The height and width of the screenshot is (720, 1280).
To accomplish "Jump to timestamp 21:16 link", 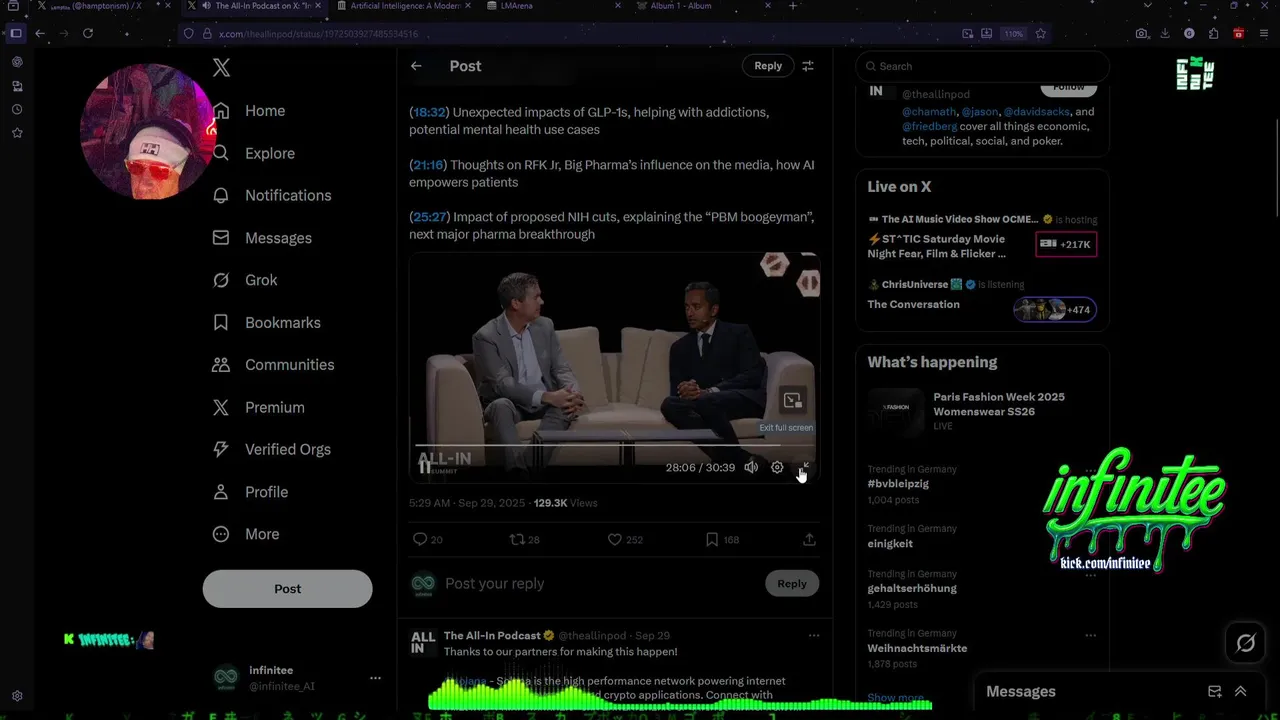I will 429,165.
